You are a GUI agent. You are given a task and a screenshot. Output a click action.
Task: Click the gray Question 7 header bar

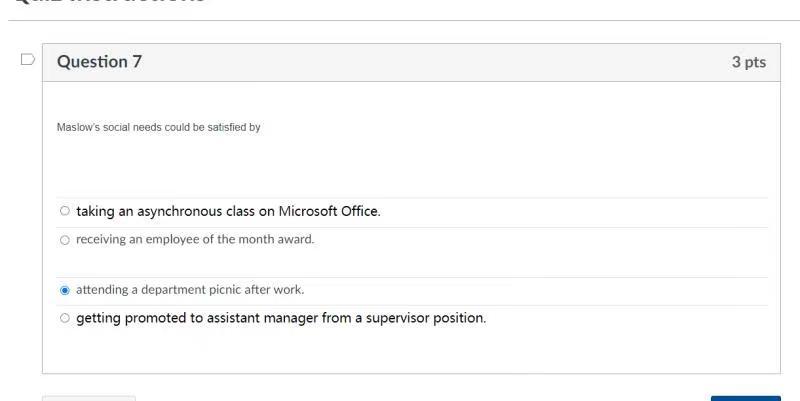[x=411, y=62]
